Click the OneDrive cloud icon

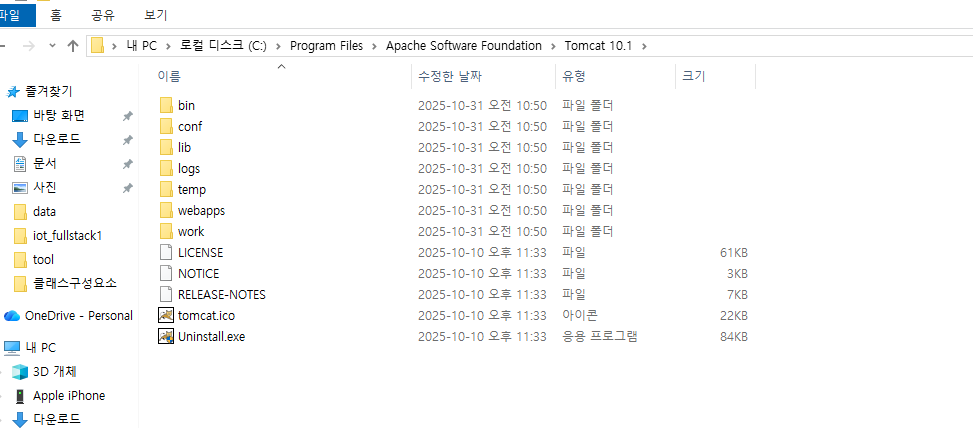12,316
